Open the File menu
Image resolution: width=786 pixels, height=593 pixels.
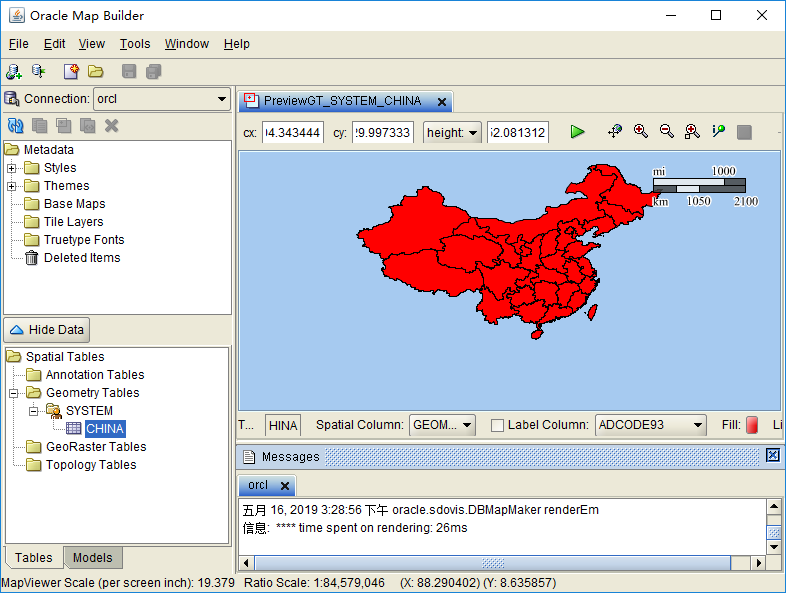(19, 44)
